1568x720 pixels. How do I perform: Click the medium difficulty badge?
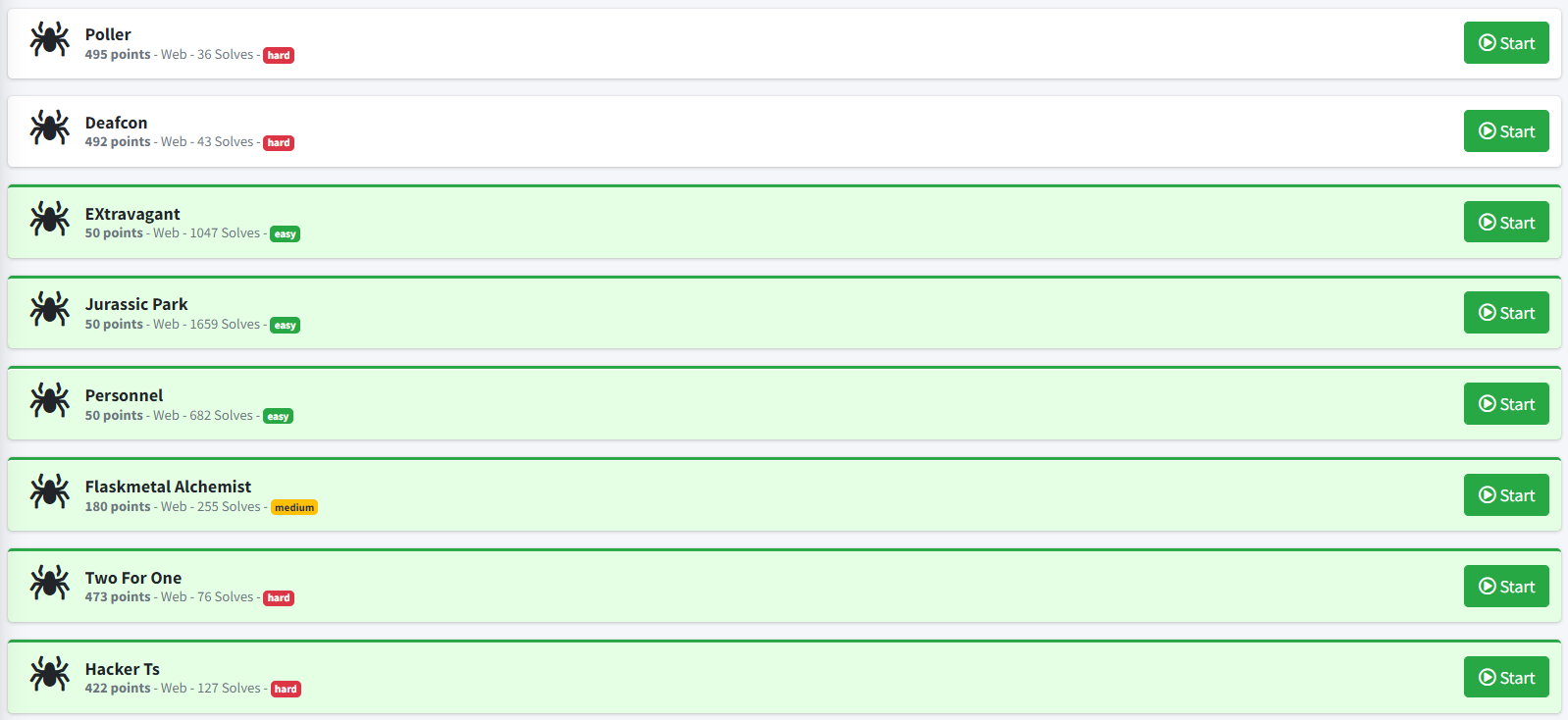[294, 508]
